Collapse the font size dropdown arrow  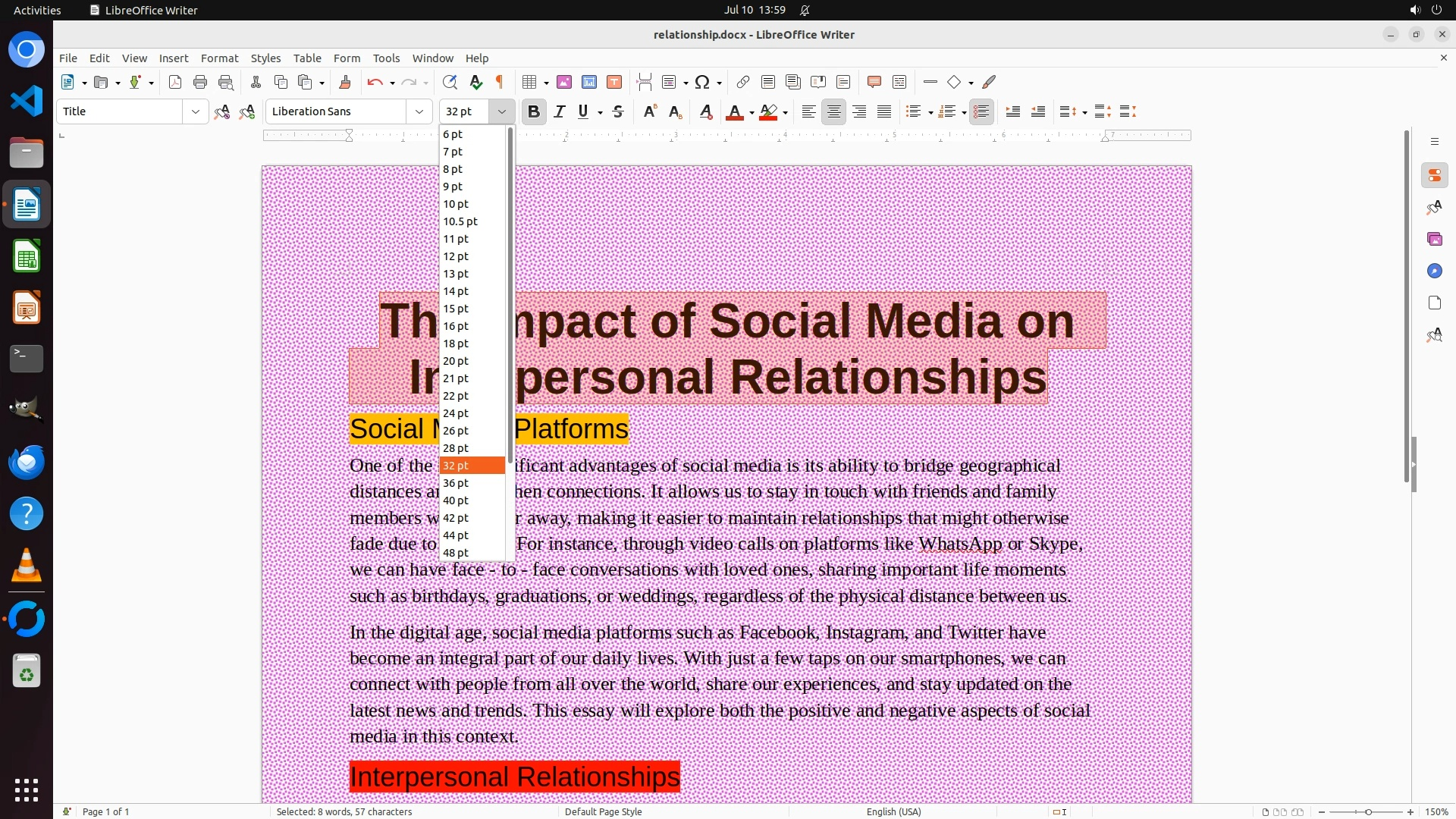[501, 112]
